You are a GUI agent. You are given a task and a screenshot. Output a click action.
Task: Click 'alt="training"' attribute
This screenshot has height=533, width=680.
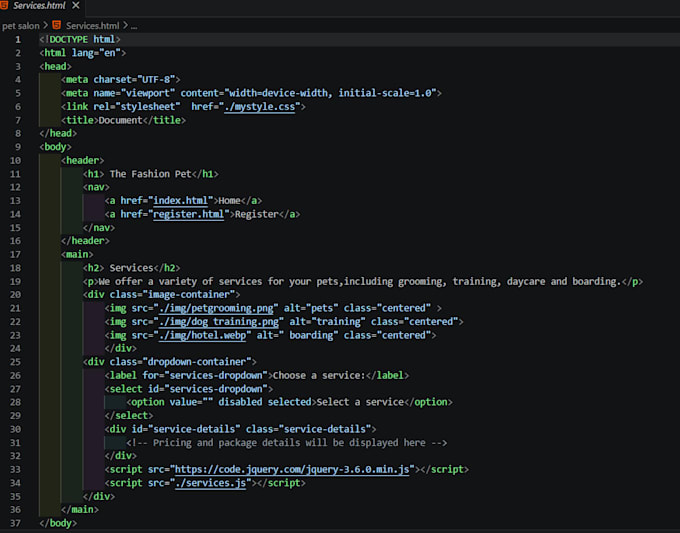click(x=327, y=322)
